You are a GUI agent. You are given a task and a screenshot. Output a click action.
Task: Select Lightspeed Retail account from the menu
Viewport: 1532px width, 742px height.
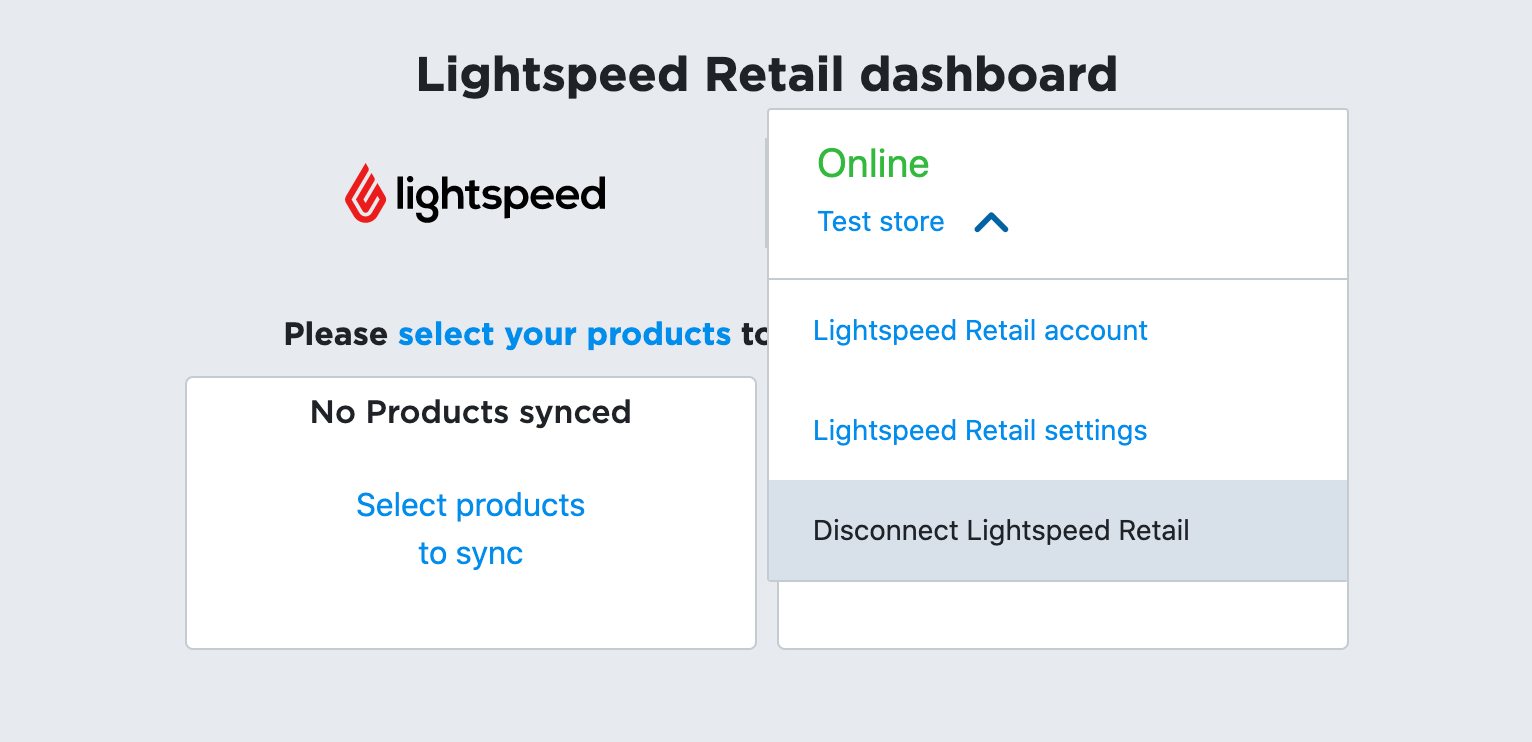click(980, 330)
